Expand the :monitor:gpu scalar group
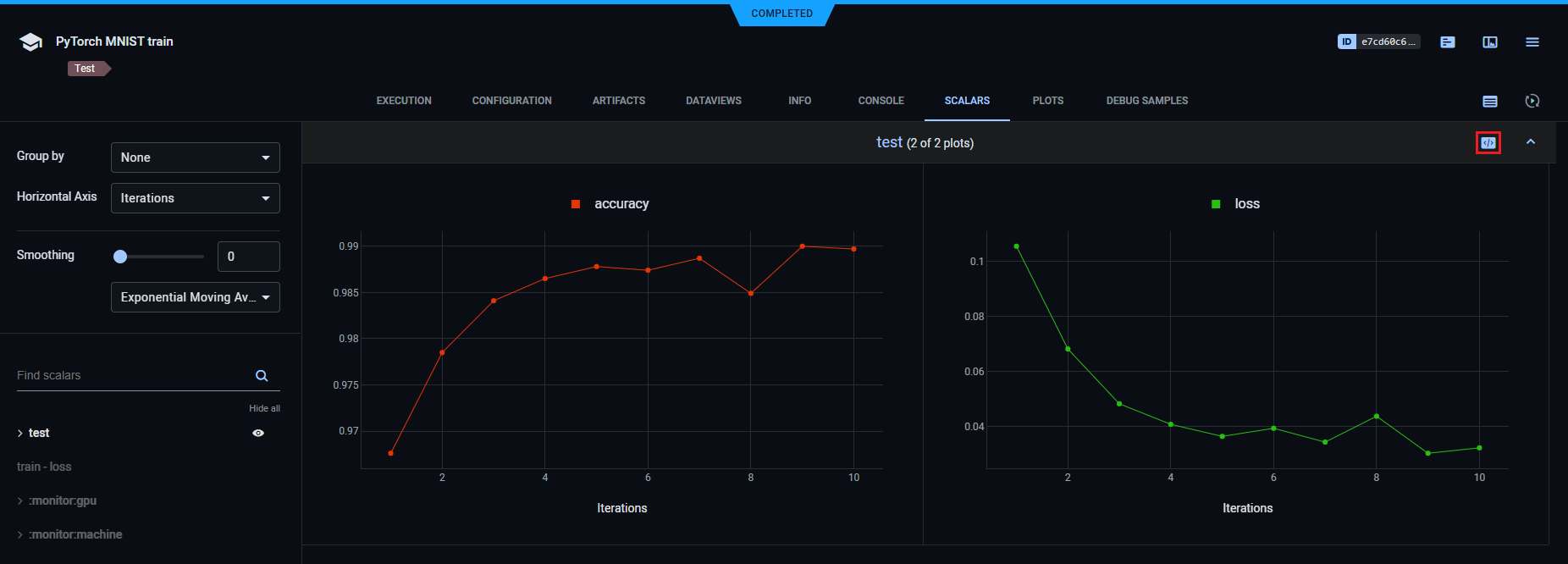Screen dimensions: 1568x564 coord(63,500)
